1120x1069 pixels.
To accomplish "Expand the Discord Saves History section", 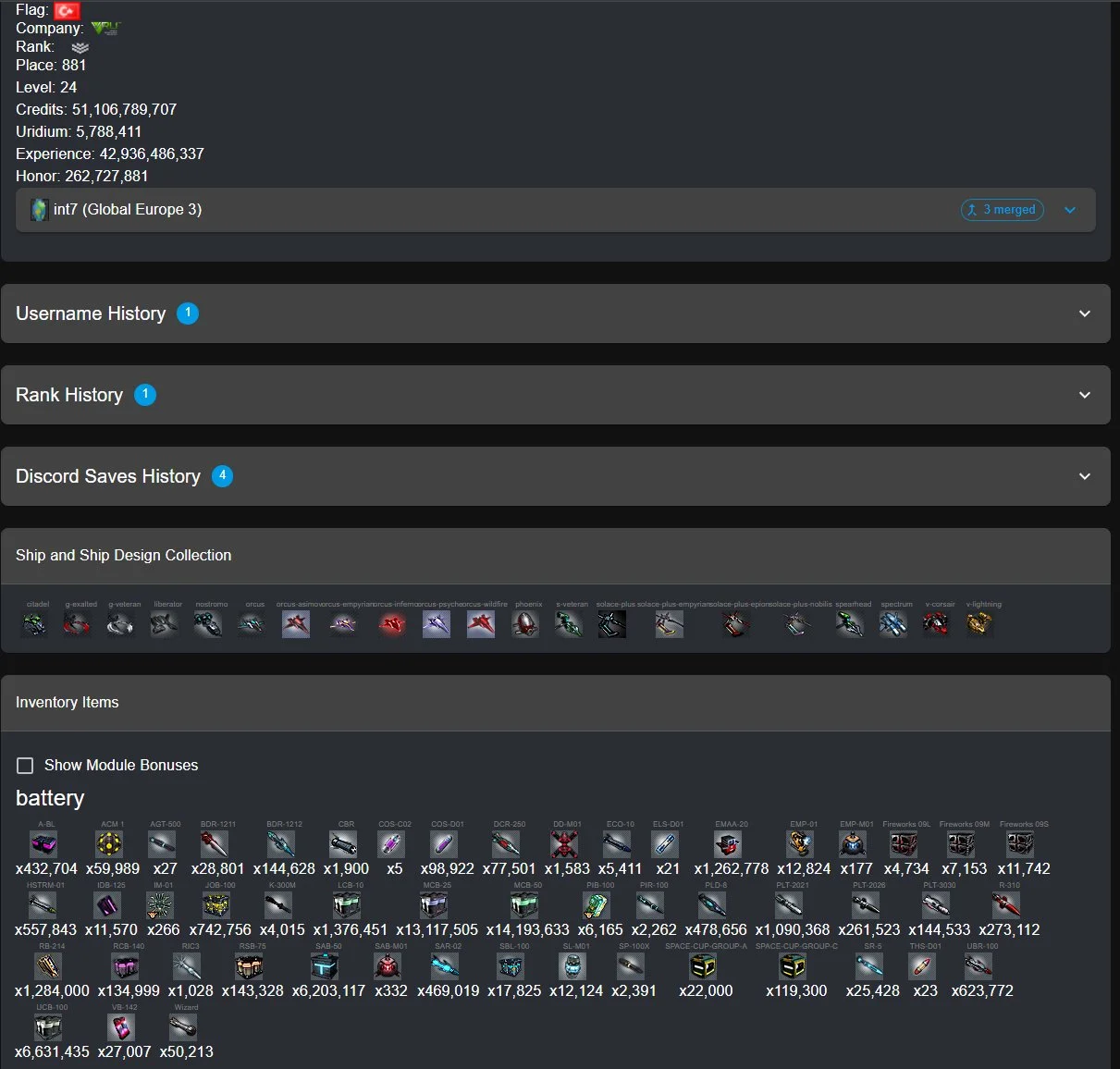I will 555,476.
